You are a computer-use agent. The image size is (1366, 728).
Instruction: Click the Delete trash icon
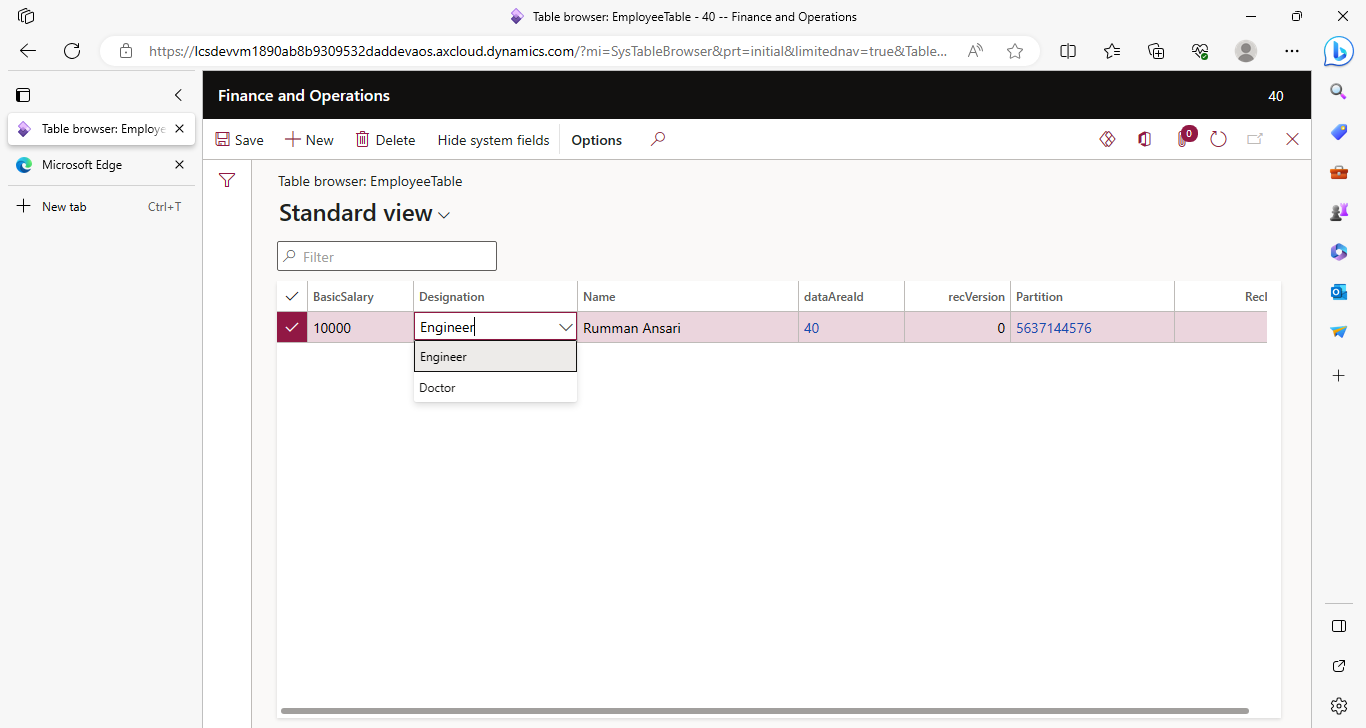(x=363, y=140)
